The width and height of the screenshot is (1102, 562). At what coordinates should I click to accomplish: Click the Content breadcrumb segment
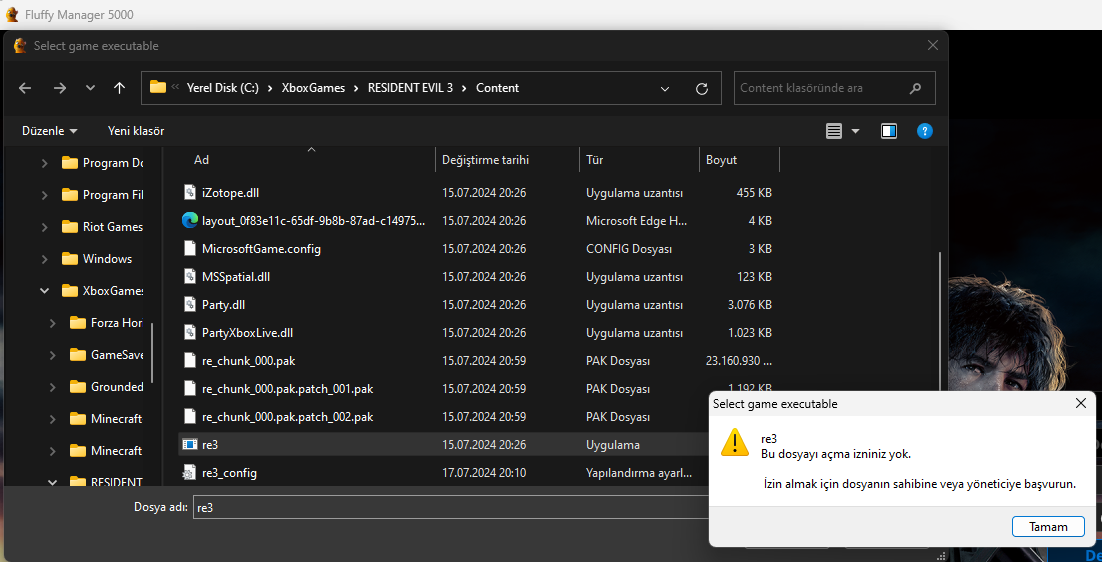click(498, 88)
